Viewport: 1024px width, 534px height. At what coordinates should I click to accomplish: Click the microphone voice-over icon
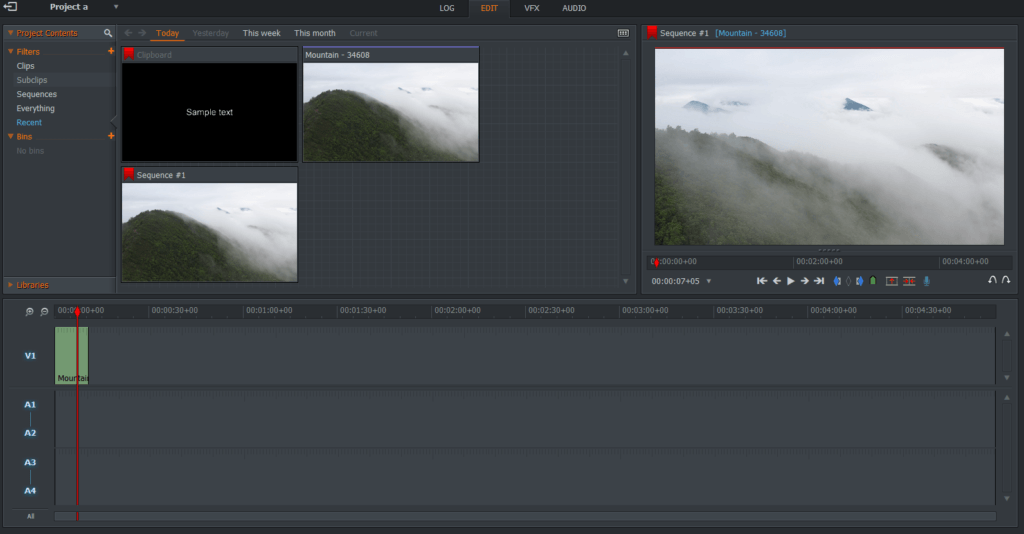926,281
